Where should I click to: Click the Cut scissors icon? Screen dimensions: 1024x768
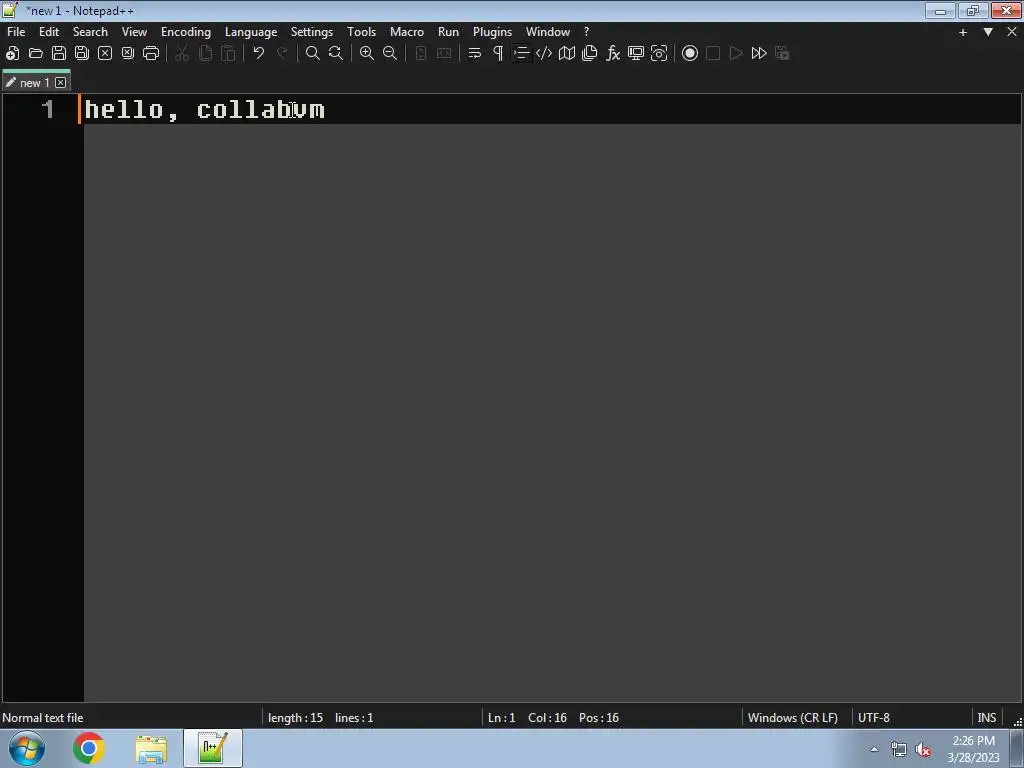click(182, 54)
